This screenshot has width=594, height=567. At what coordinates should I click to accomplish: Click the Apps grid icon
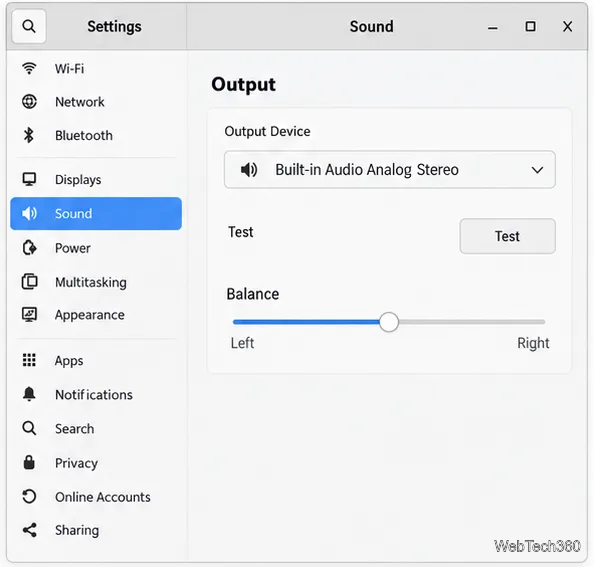29,360
